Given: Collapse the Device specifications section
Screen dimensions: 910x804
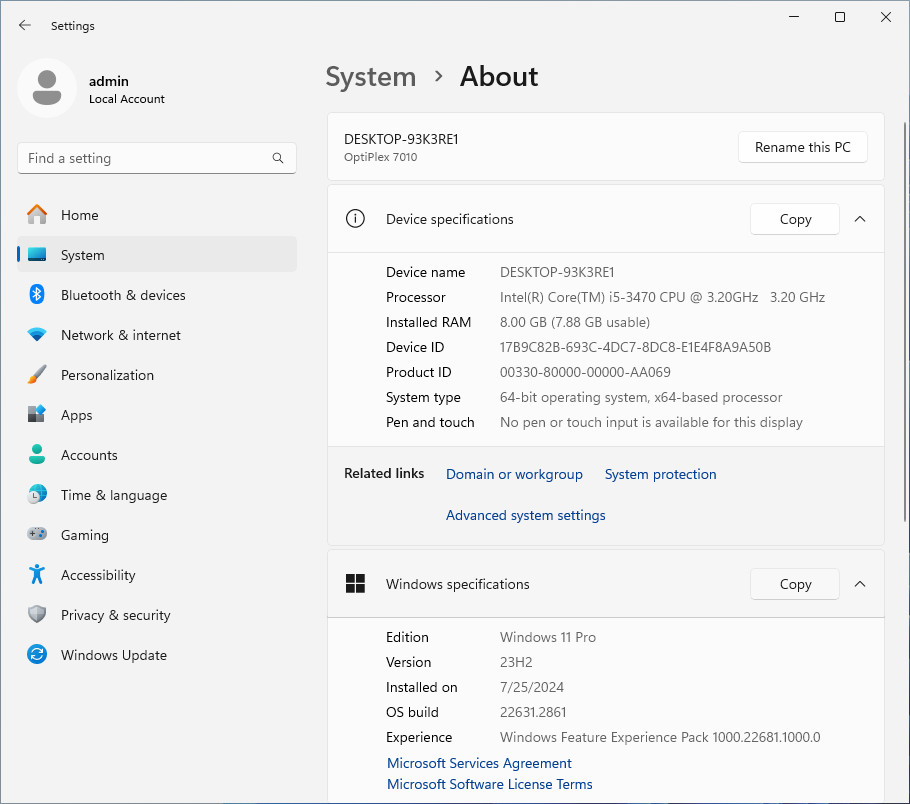Looking at the screenshot, I should (860, 219).
